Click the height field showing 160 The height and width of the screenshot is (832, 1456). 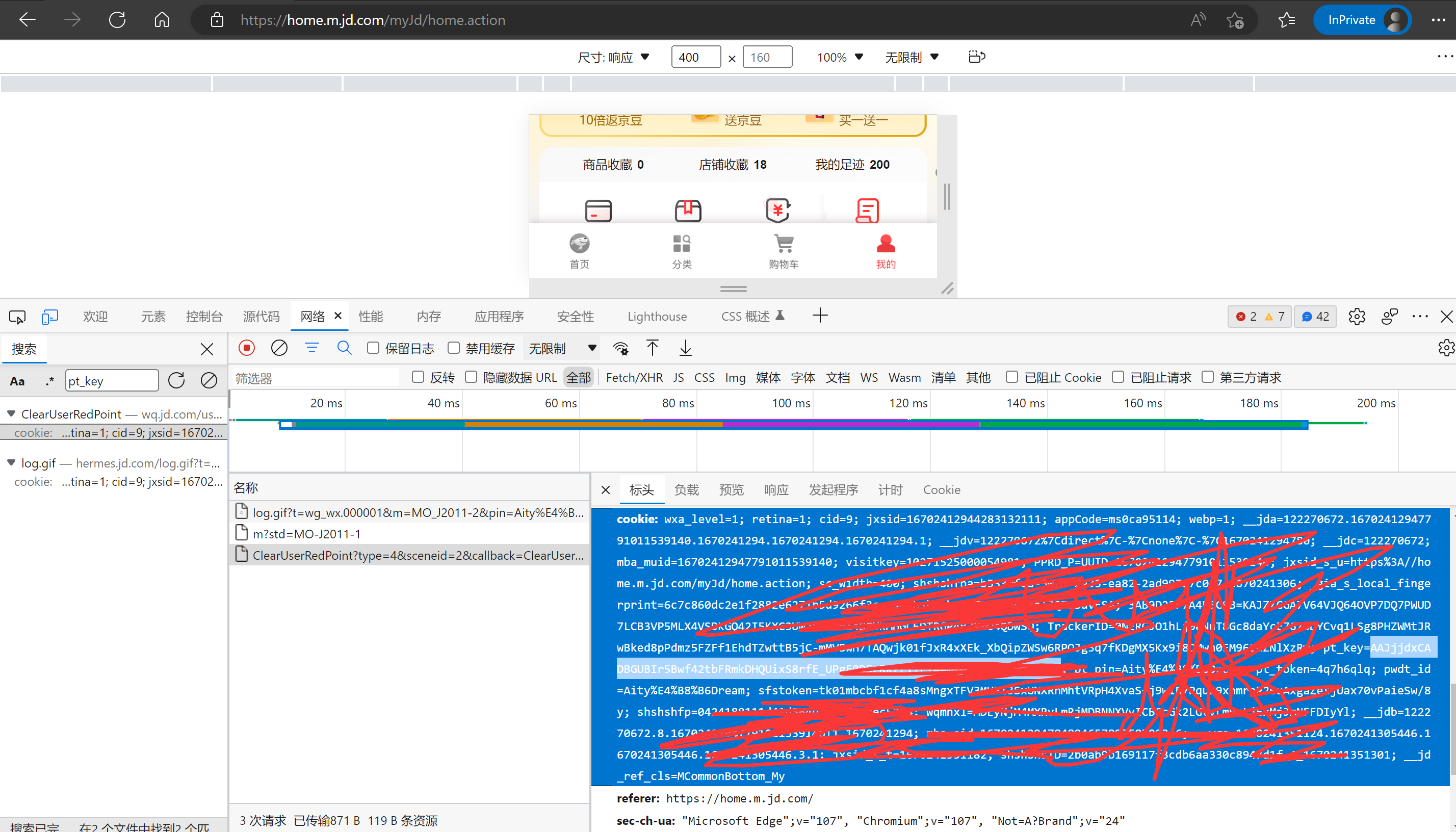(767, 57)
